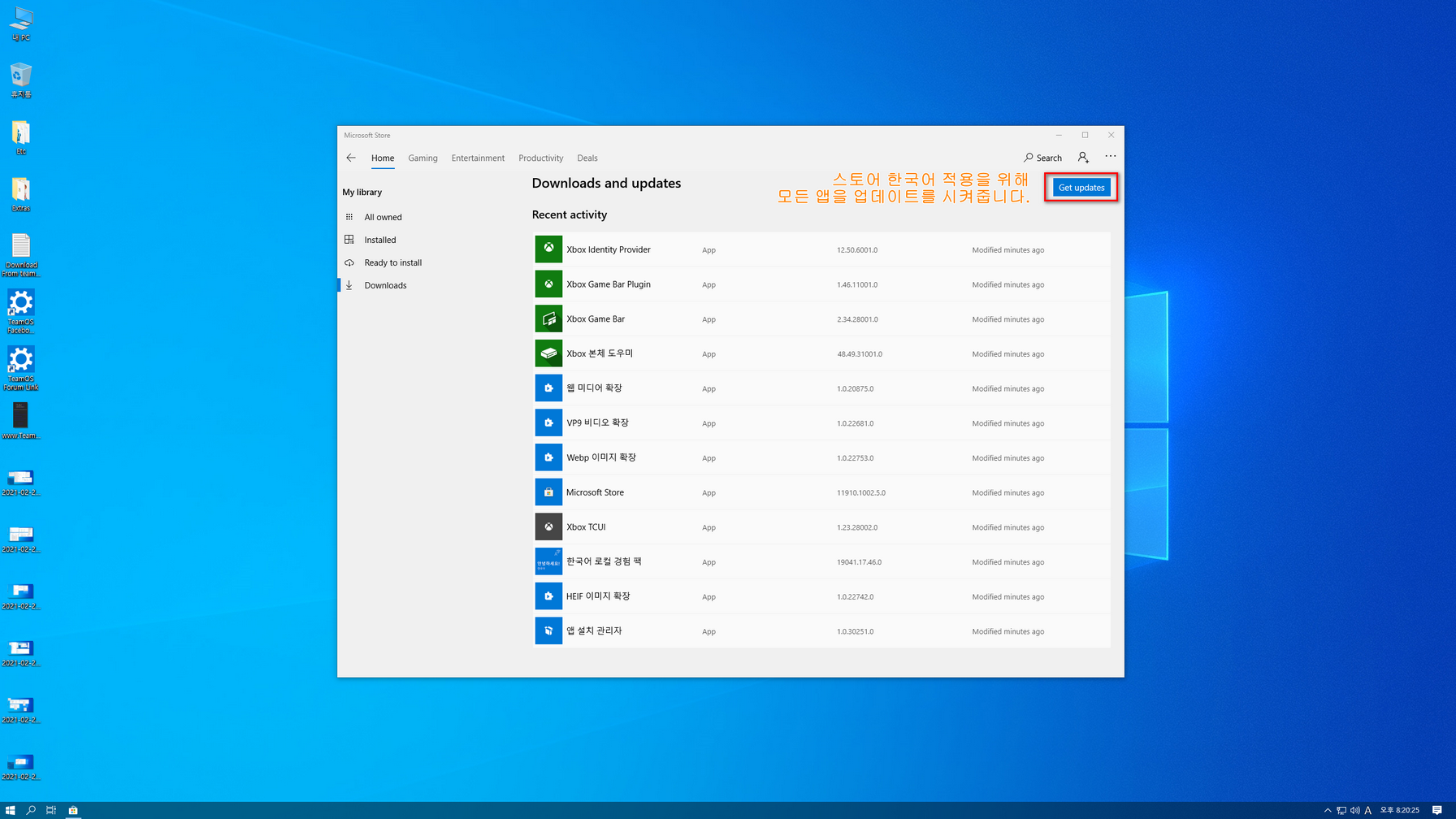Select the Extras folder on desktop
Screen dimensions: 1456x819
pos(21,194)
